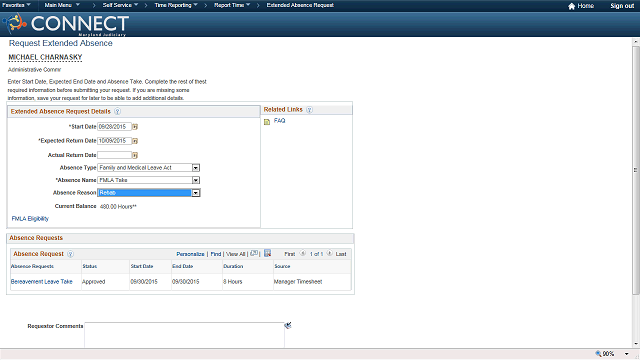
Task: Show next row arrow in Absence Request grid
Action: point(329,253)
